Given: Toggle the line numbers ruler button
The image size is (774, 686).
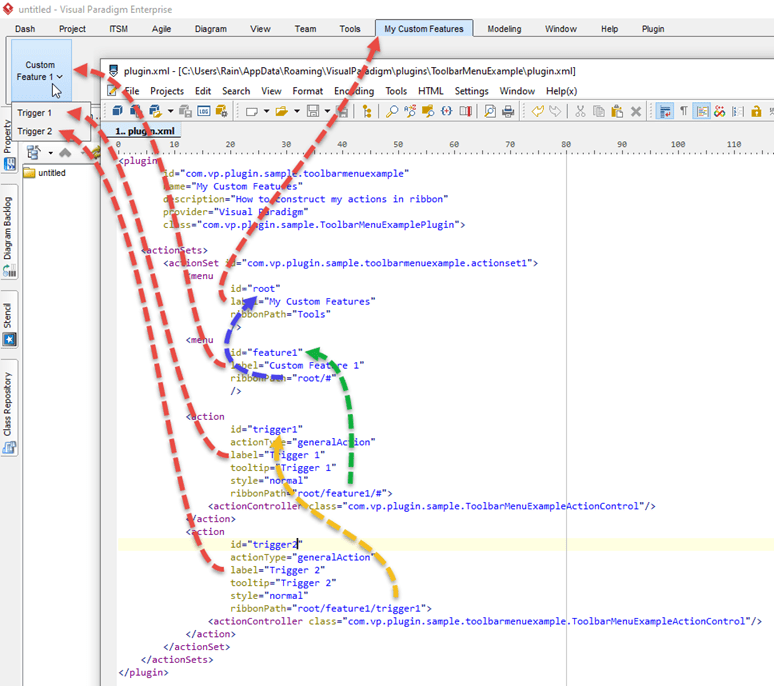Looking at the screenshot, I should [x=738, y=111].
